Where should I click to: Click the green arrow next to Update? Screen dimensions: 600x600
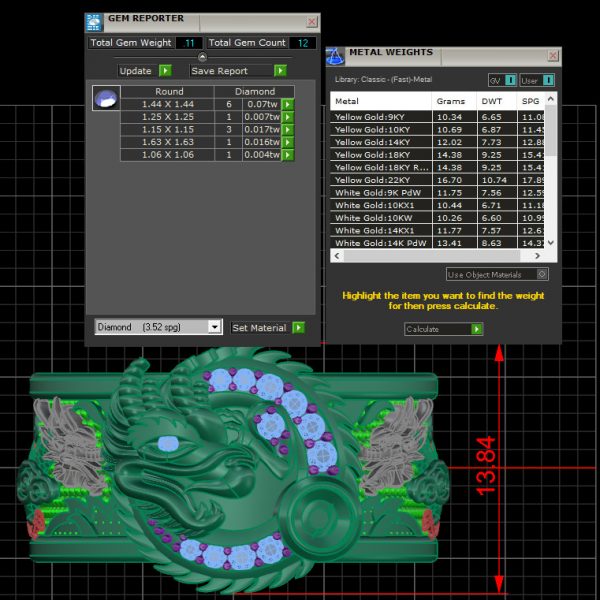click(x=165, y=71)
